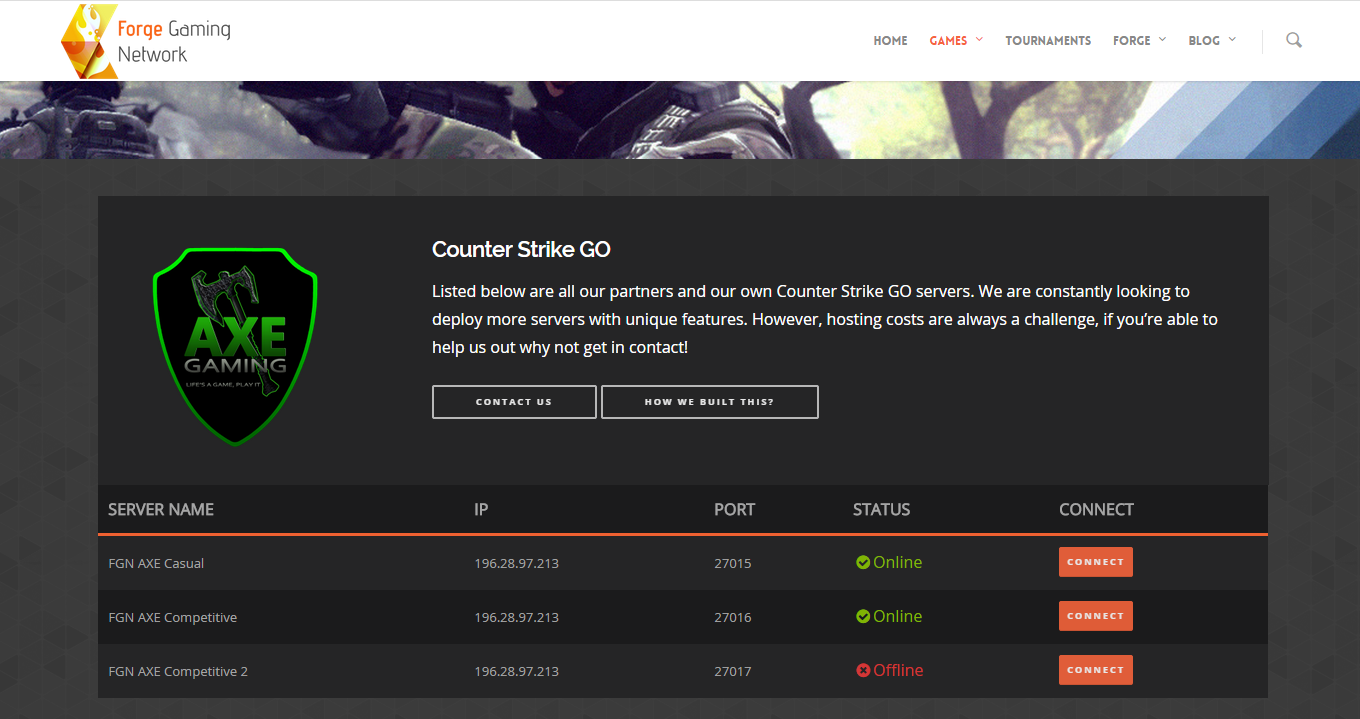This screenshot has width=1360, height=719.
Task: Click the Offline status text
Action: point(898,671)
